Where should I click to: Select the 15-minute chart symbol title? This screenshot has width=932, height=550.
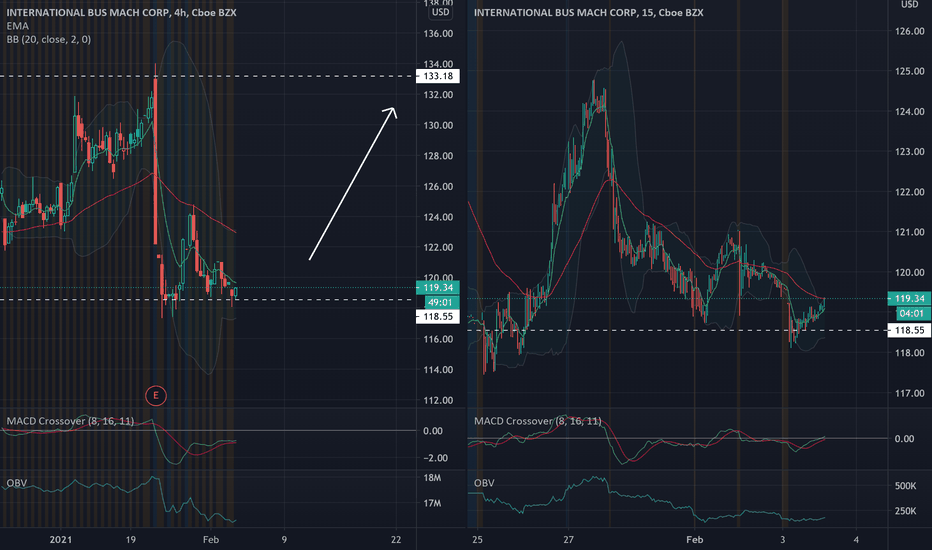click(x=588, y=12)
